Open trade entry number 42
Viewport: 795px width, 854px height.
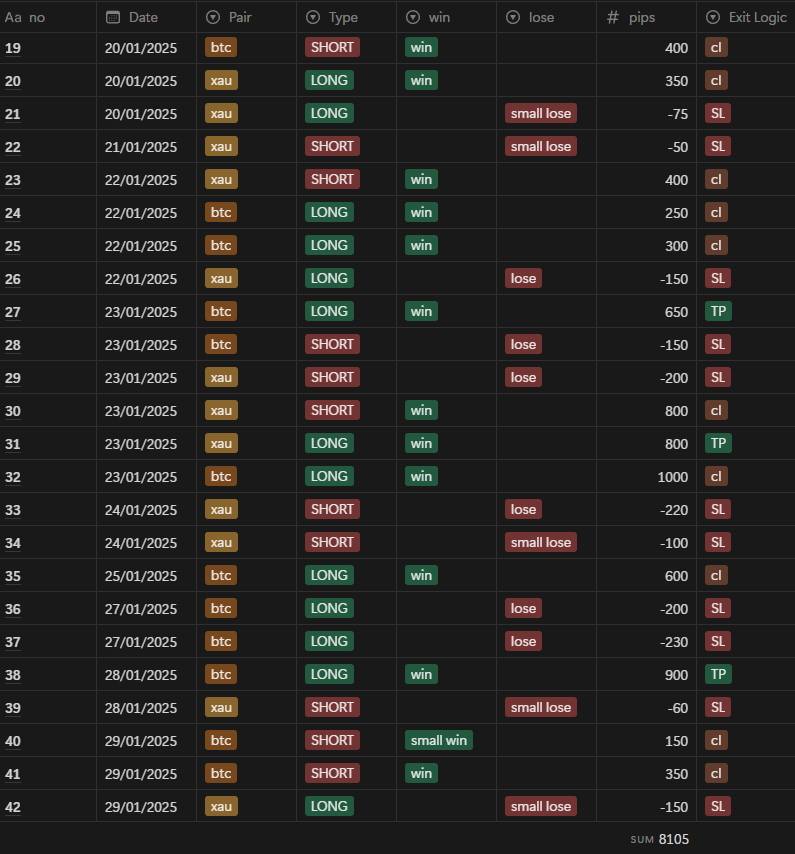pyautogui.click(x=13, y=807)
